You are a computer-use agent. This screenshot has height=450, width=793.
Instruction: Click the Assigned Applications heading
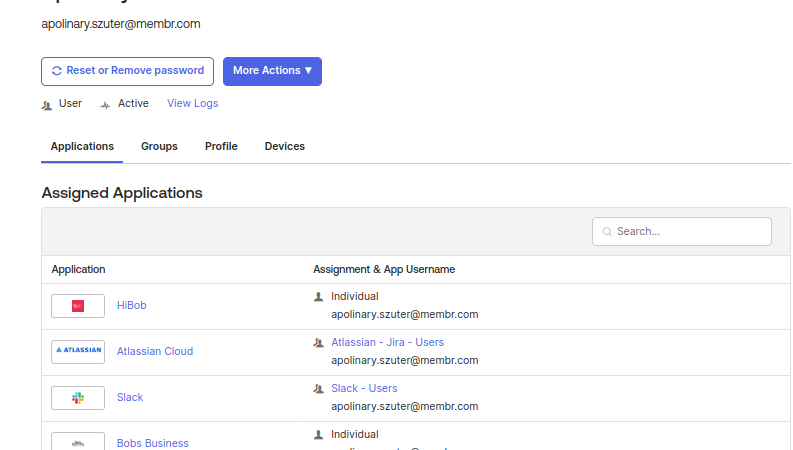pyautogui.click(x=122, y=193)
